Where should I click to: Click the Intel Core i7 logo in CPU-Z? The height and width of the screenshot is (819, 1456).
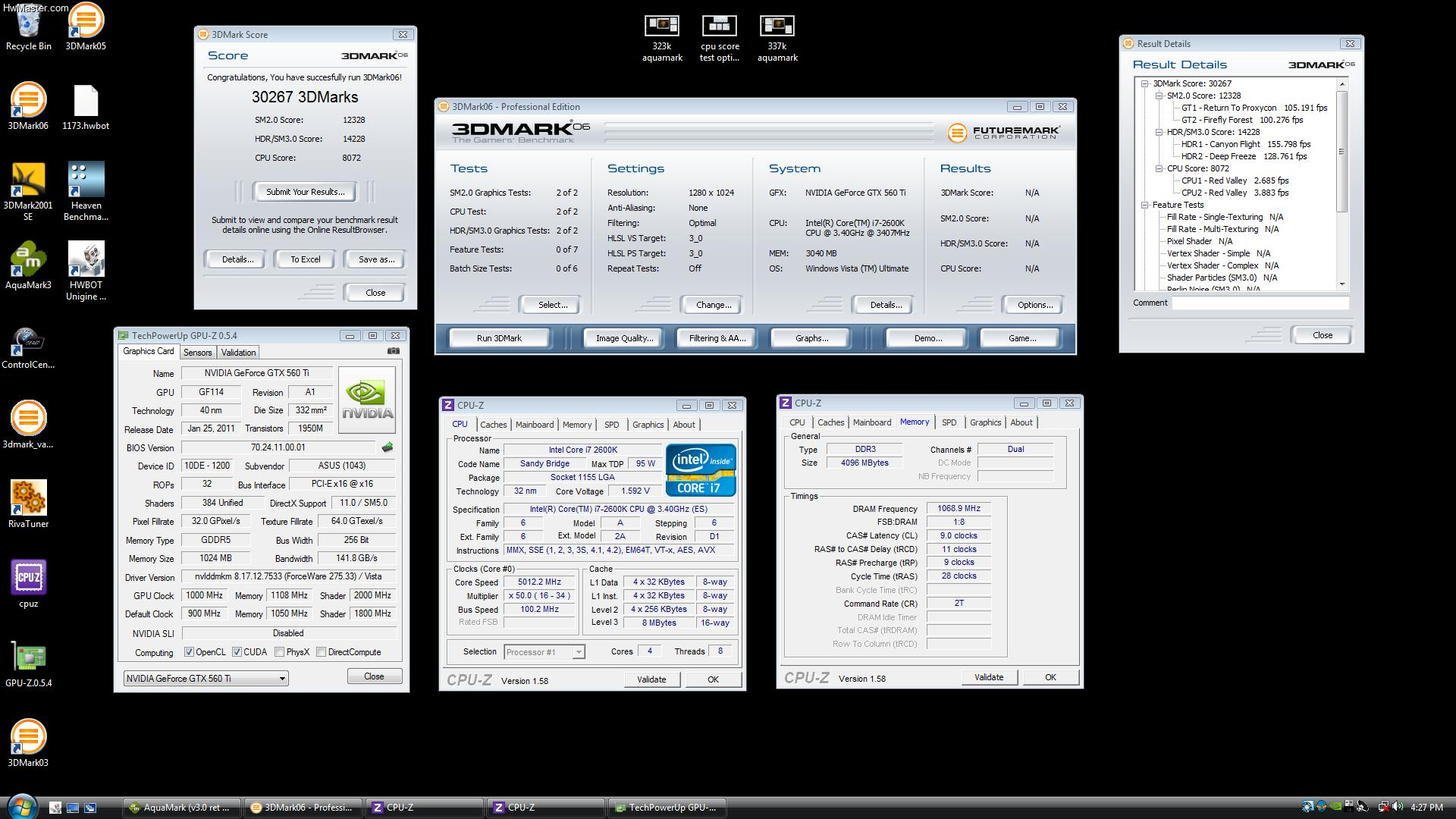tap(701, 470)
